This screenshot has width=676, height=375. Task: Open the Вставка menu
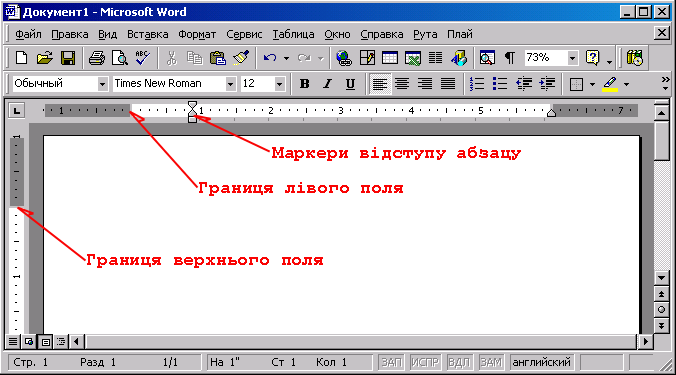point(147,34)
